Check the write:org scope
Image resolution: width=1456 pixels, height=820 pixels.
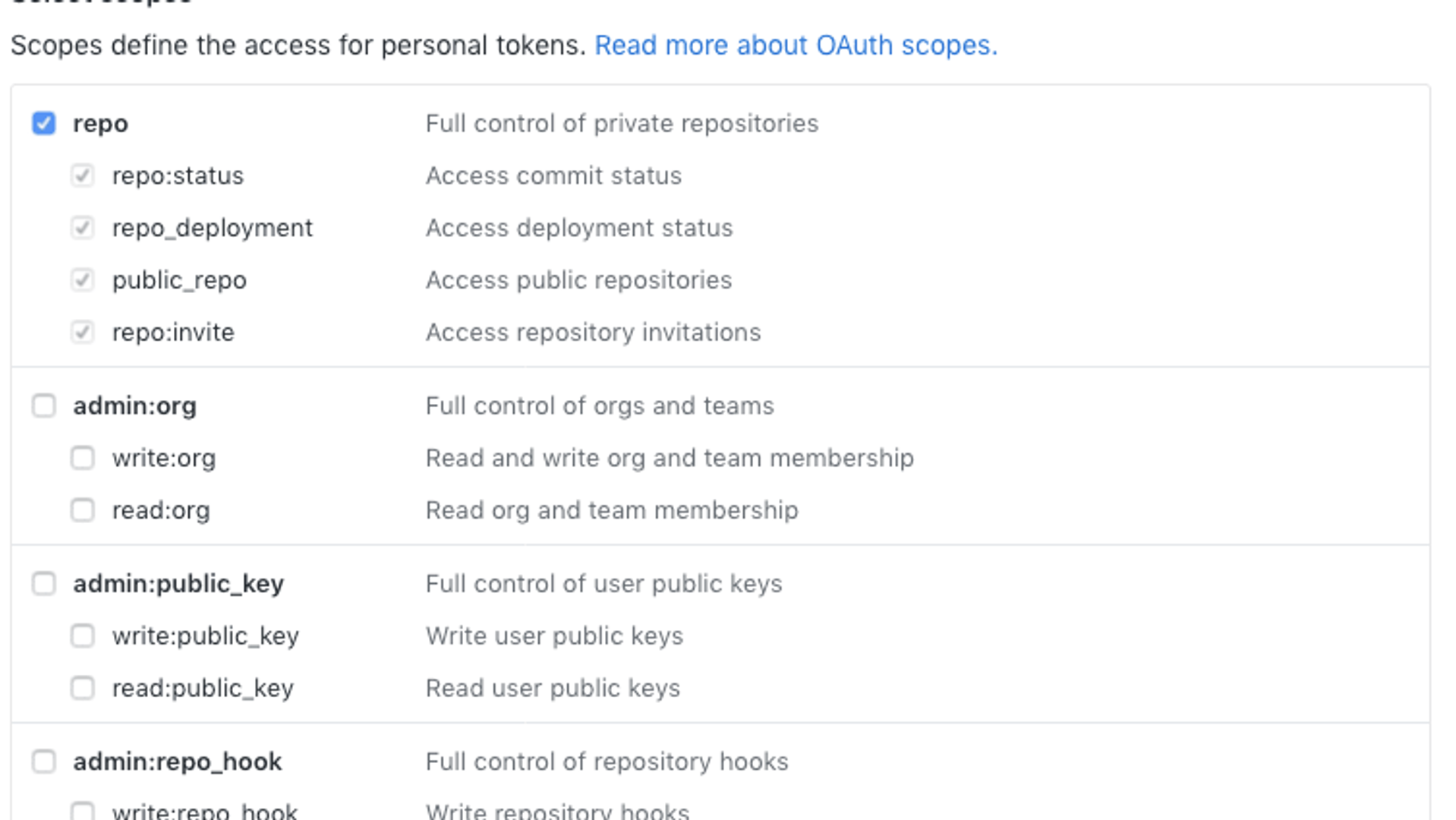click(83, 458)
